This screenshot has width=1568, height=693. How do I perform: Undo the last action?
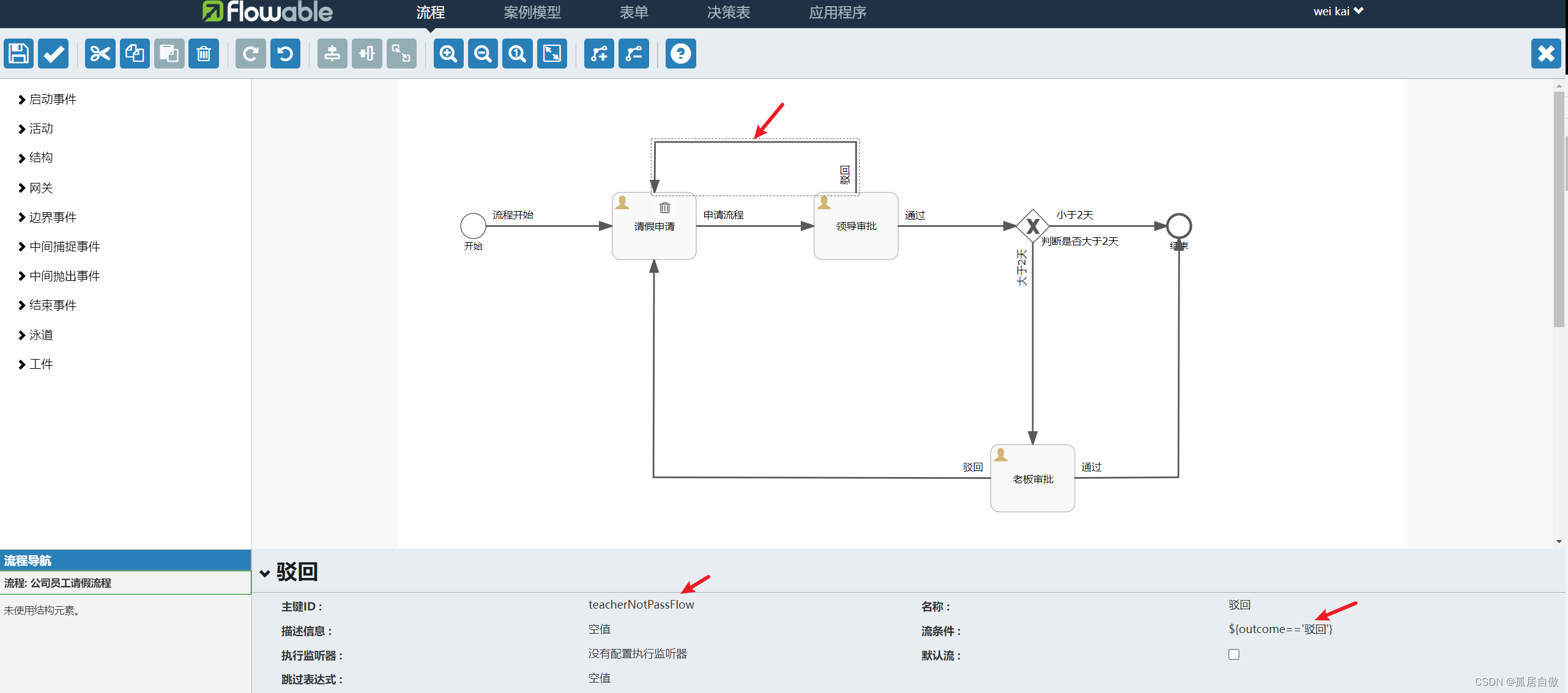click(x=285, y=54)
